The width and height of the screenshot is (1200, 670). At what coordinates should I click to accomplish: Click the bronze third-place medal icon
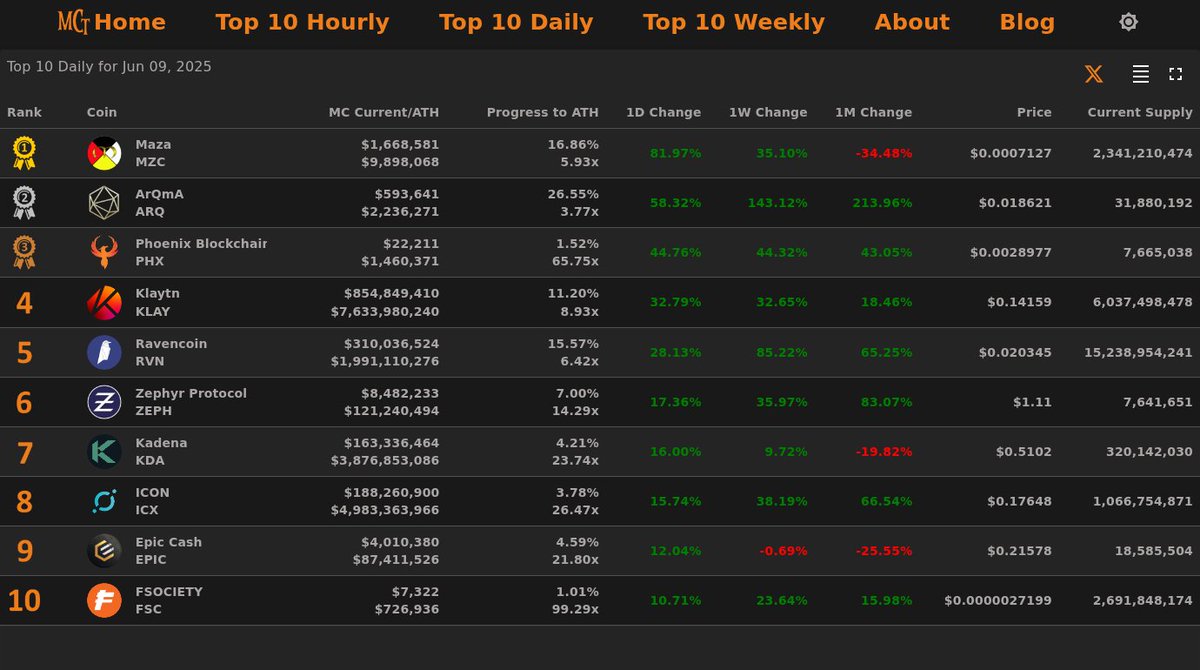coord(24,252)
